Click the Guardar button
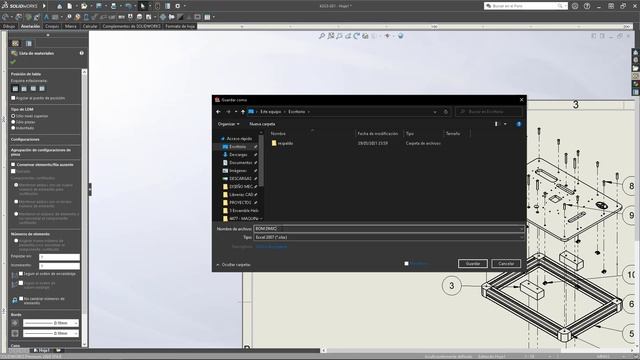The image size is (640, 360). tap(473, 264)
